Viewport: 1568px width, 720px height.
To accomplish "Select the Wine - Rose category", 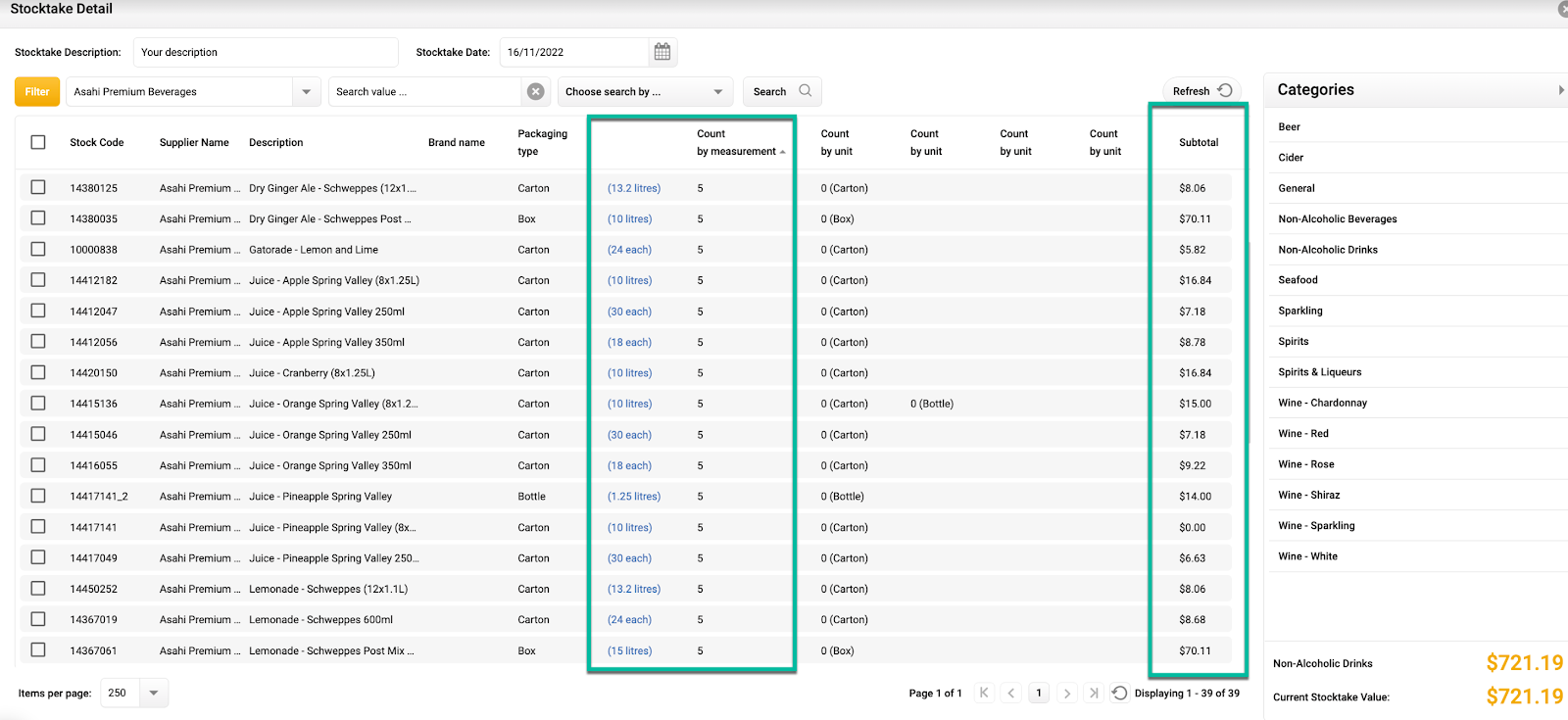I will click(x=1305, y=464).
